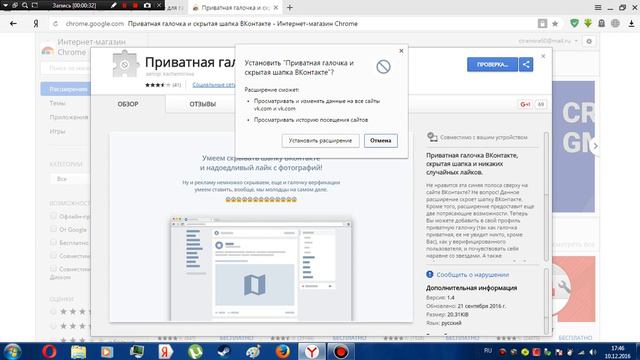Click the extension category link next to rating
Screen dimensions: 640x360
click(x=214, y=85)
